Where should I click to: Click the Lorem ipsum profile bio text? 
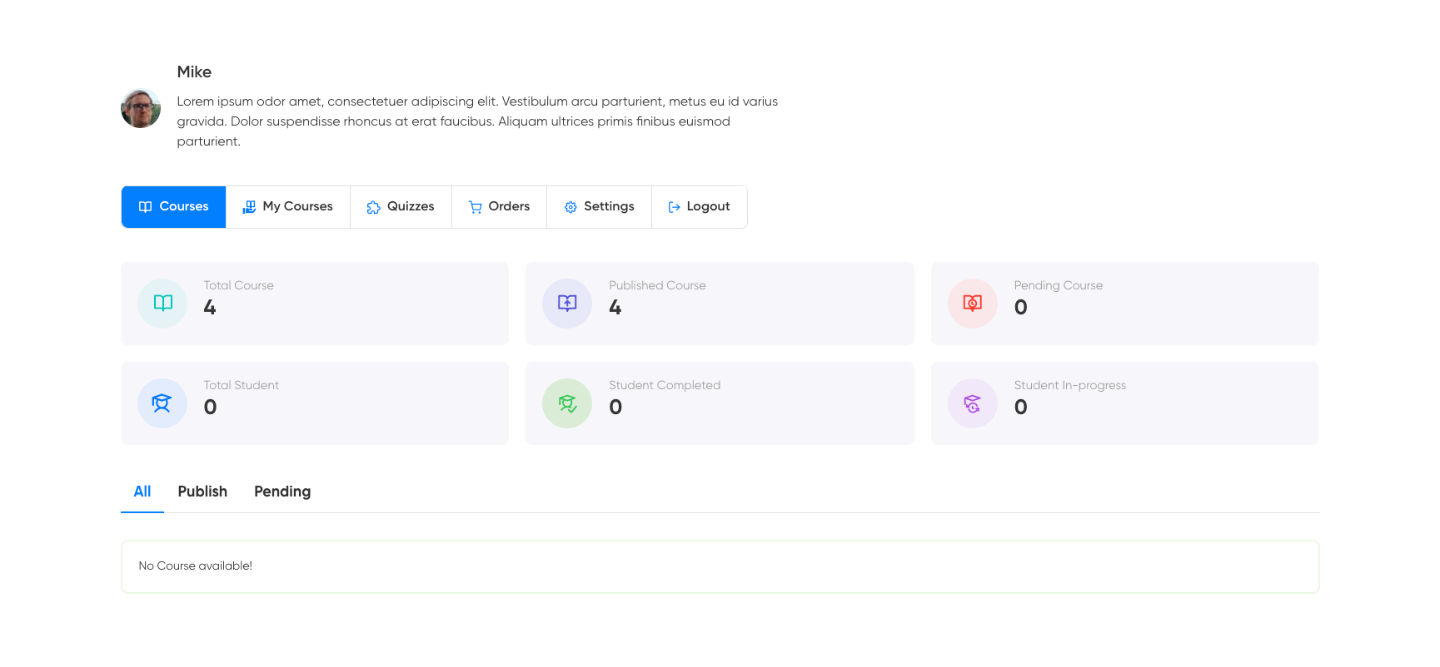[477, 121]
